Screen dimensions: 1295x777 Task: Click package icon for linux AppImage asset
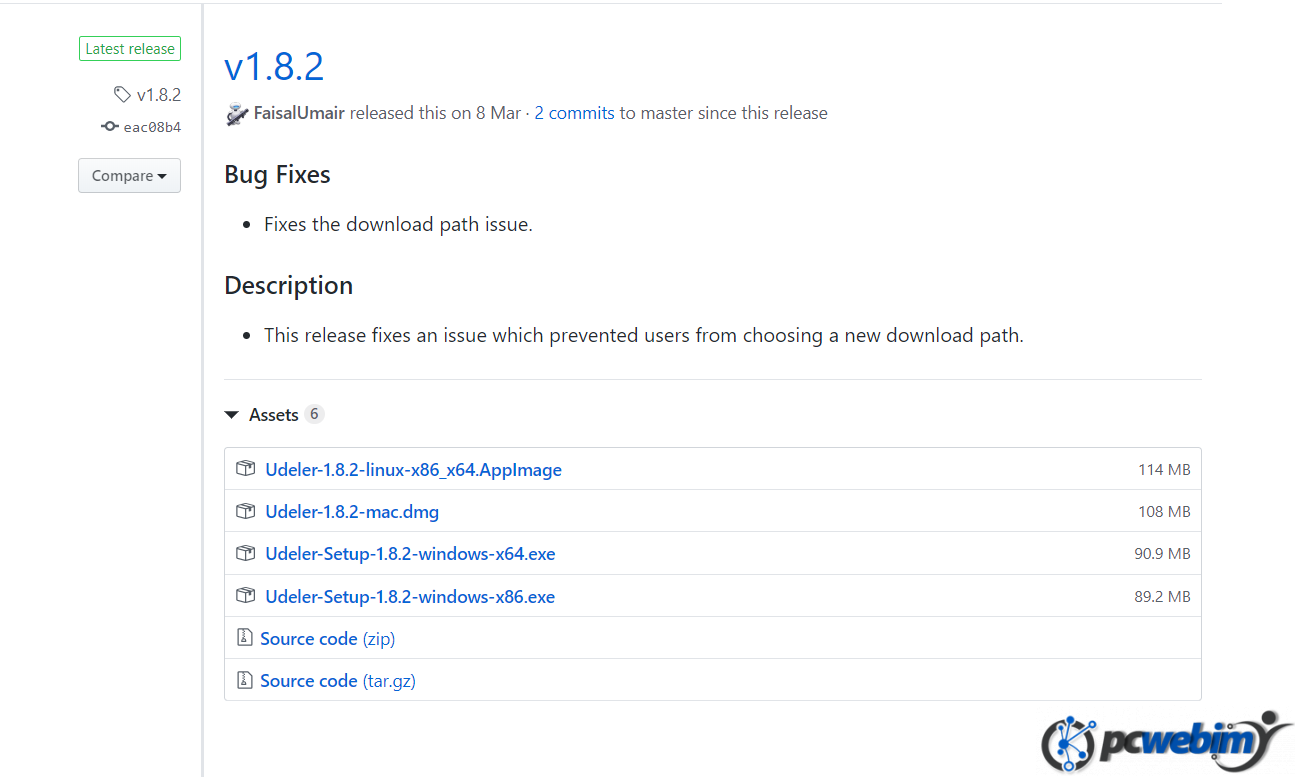point(245,469)
